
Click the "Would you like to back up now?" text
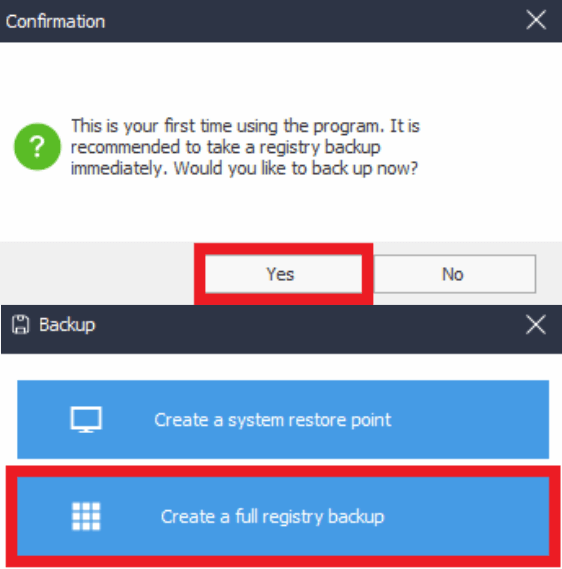coord(296,168)
